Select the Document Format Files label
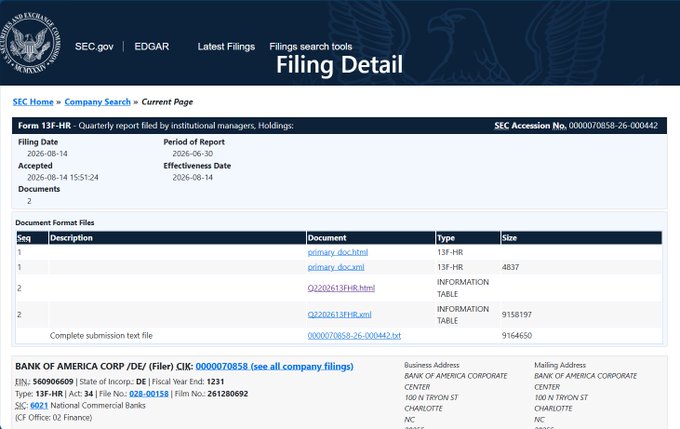The image size is (680, 429). click(x=55, y=223)
